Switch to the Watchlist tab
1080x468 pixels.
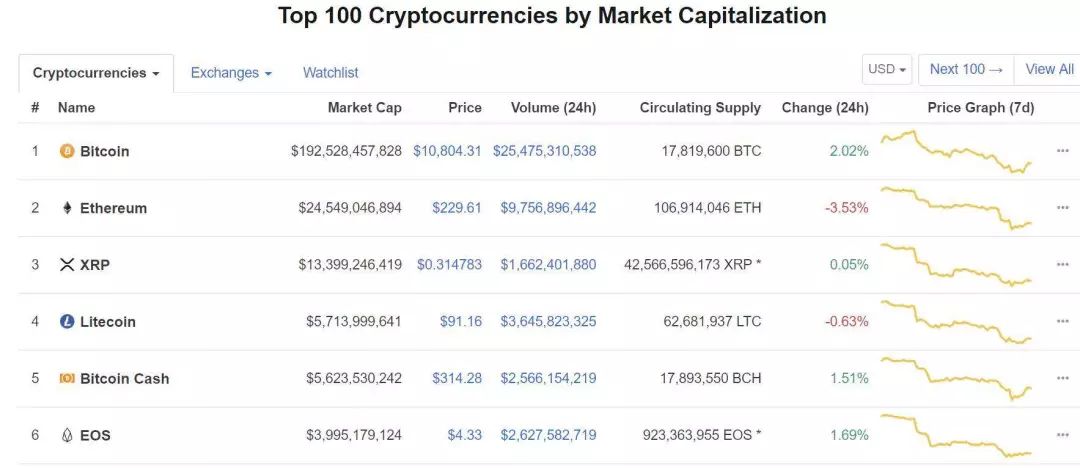pyautogui.click(x=331, y=72)
